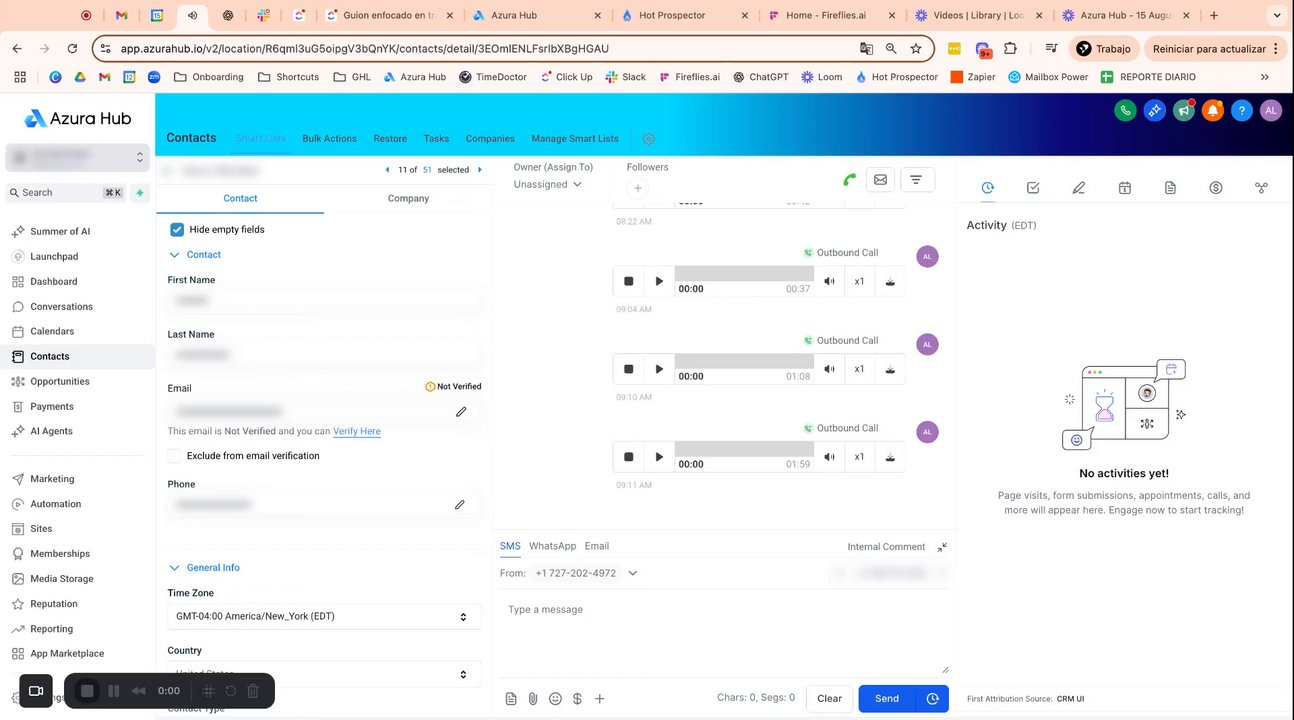Open Opportunities in the sidebar
This screenshot has height=720, width=1294.
click(x=60, y=381)
